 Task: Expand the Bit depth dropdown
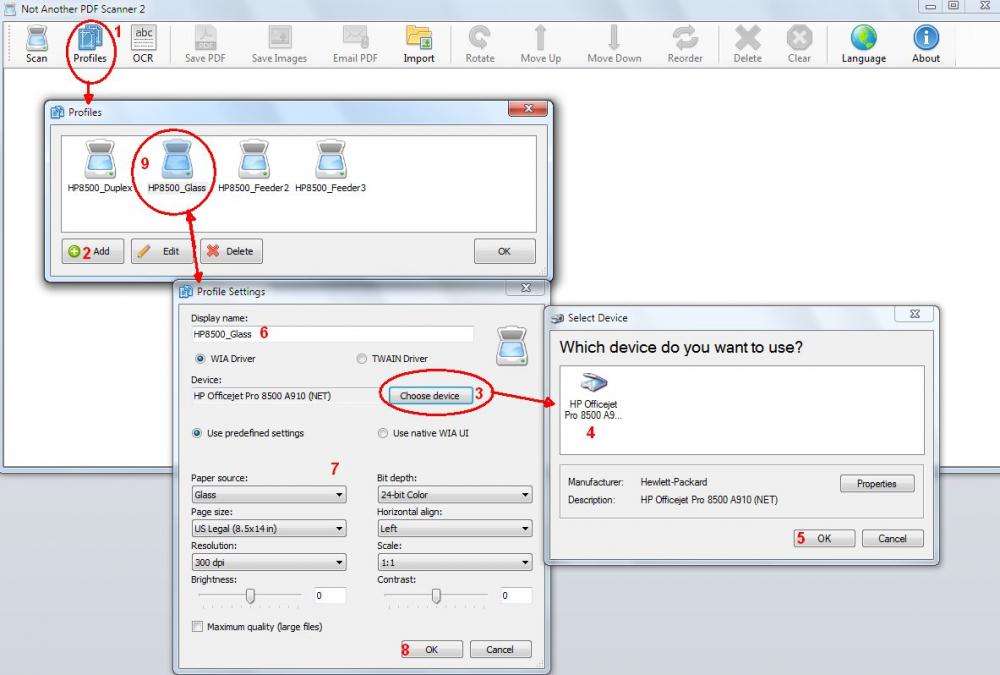pos(454,495)
